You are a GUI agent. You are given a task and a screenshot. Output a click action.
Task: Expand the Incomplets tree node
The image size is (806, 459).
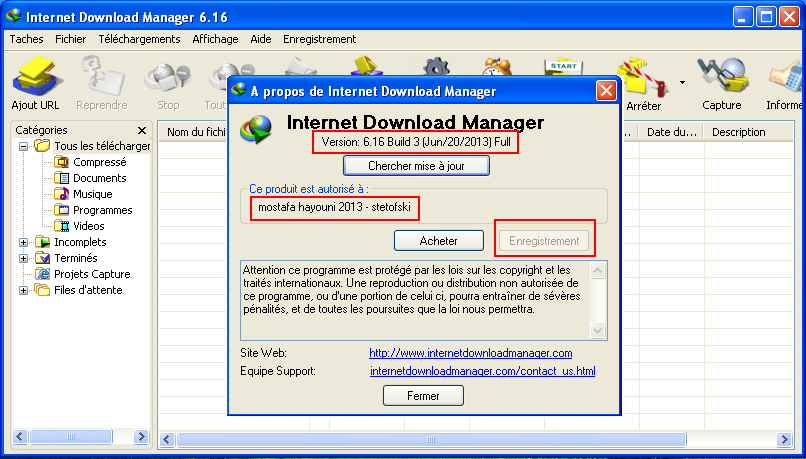(24, 242)
